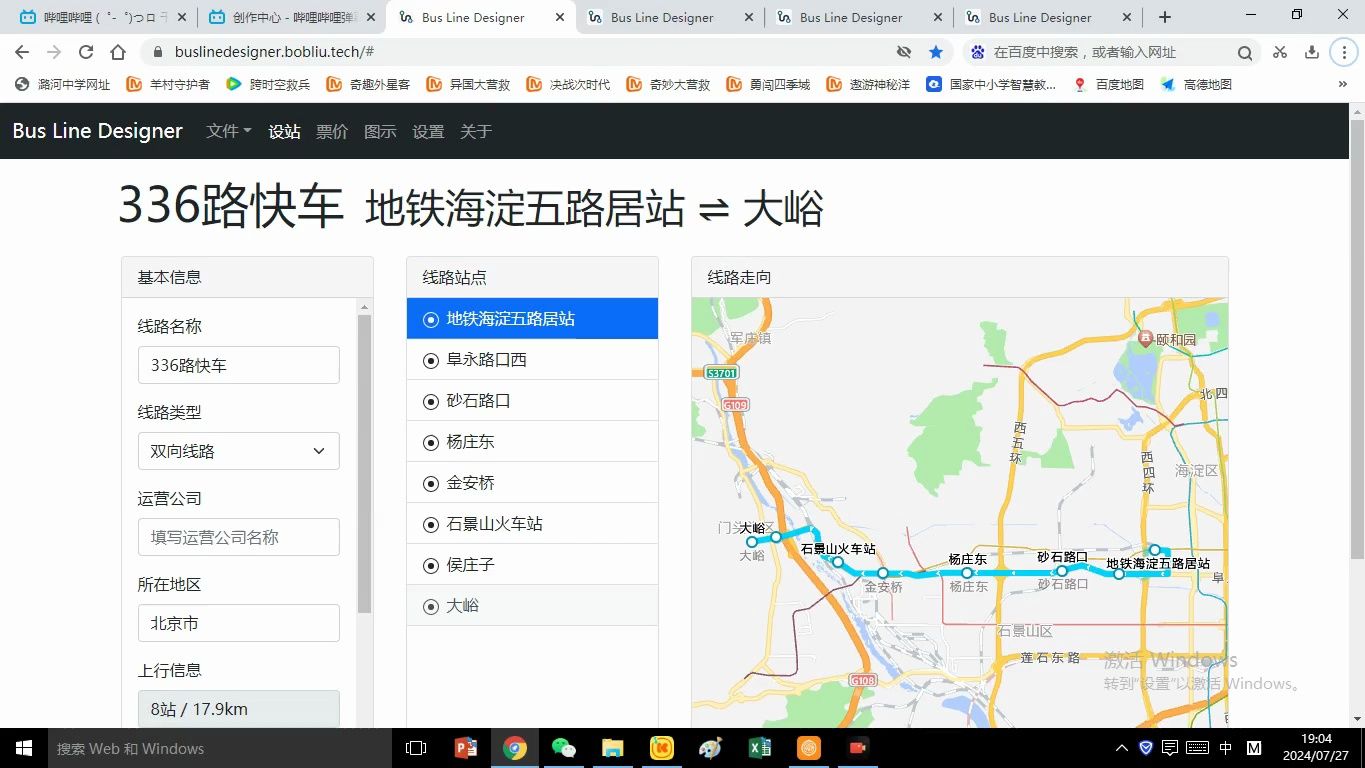The height and width of the screenshot is (768, 1365).
Task: Open Task View on the taskbar
Action: coord(416,748)
